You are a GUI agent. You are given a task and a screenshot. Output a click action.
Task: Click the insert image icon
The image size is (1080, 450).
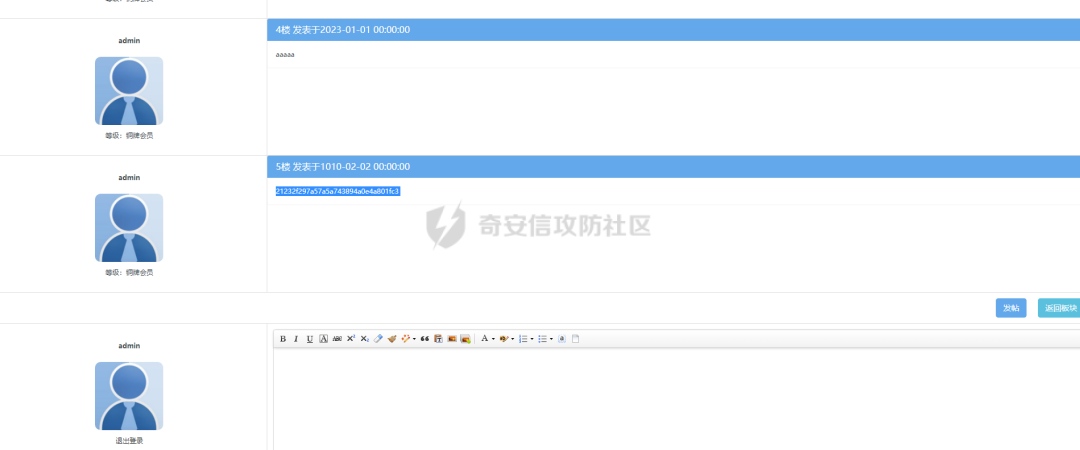coord(452,339)
